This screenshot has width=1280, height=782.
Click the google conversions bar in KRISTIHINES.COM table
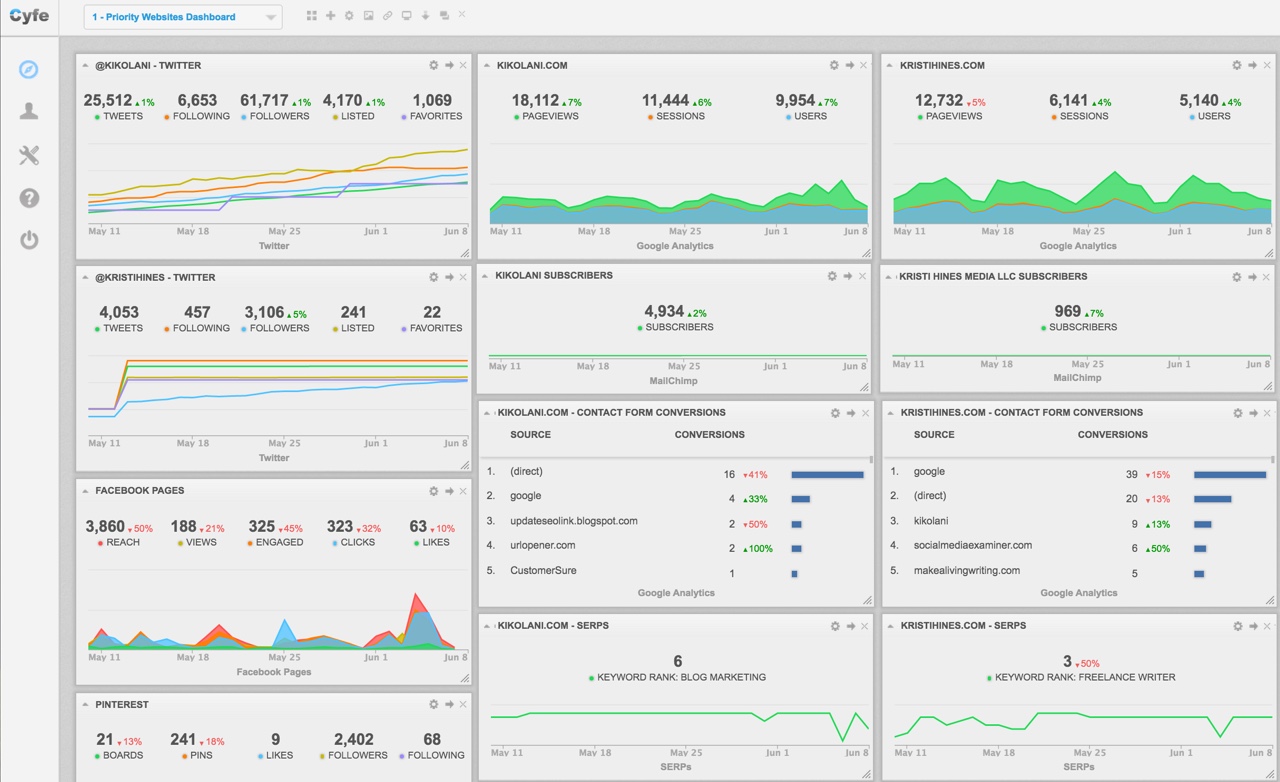pyautogui.click(x=1230, y=475)
